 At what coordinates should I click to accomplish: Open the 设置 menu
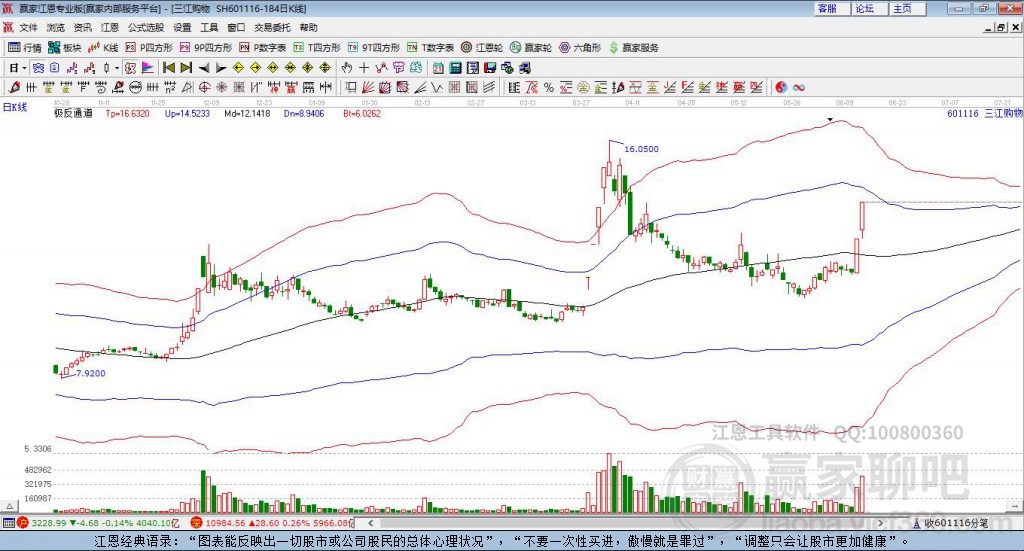[x=182, y=27]
